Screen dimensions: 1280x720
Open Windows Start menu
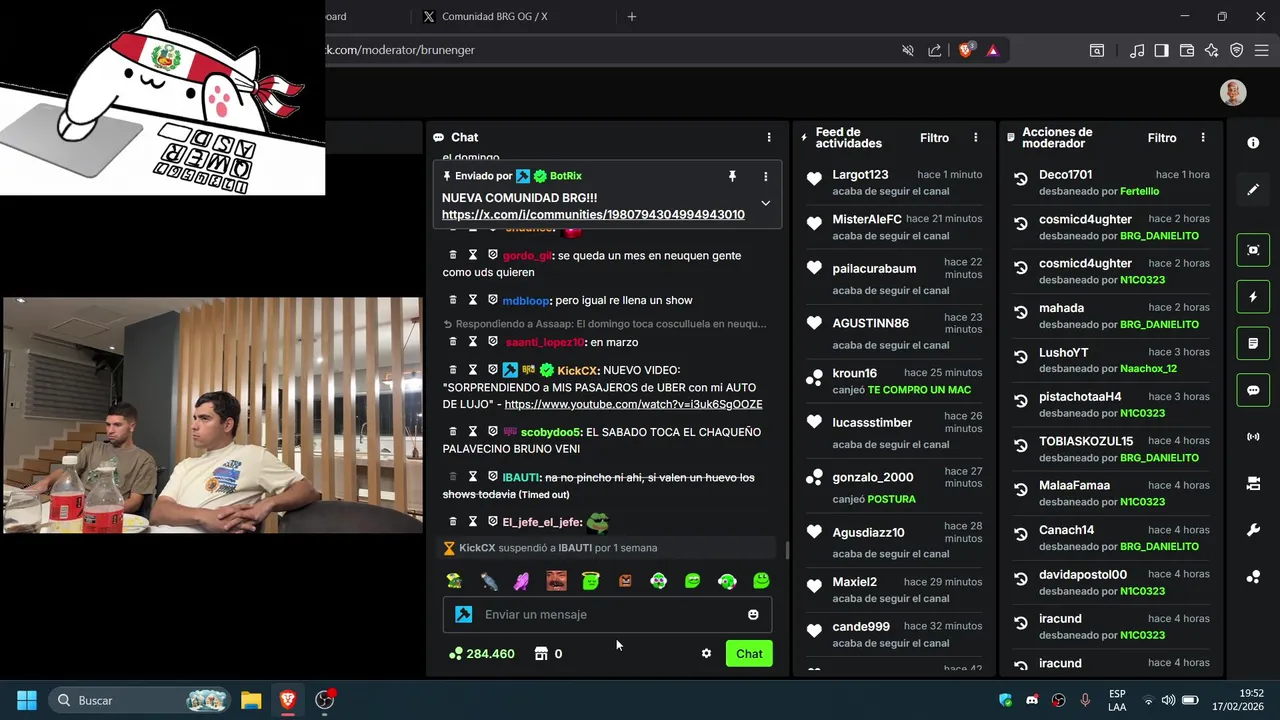pyautogui.click(x=27, y=700)
